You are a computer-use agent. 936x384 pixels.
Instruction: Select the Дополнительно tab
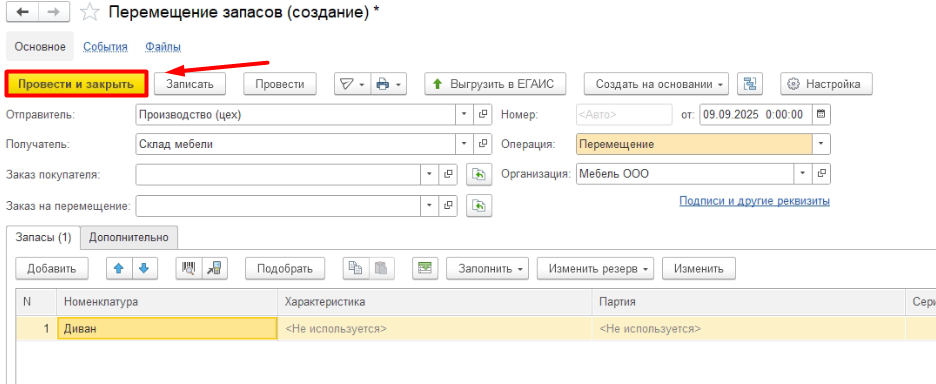(x=129, y=237)
